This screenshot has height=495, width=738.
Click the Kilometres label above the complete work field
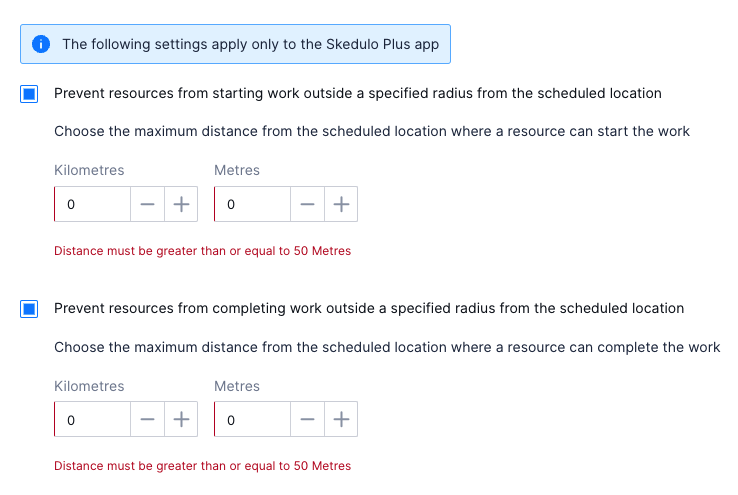[89, 386]
